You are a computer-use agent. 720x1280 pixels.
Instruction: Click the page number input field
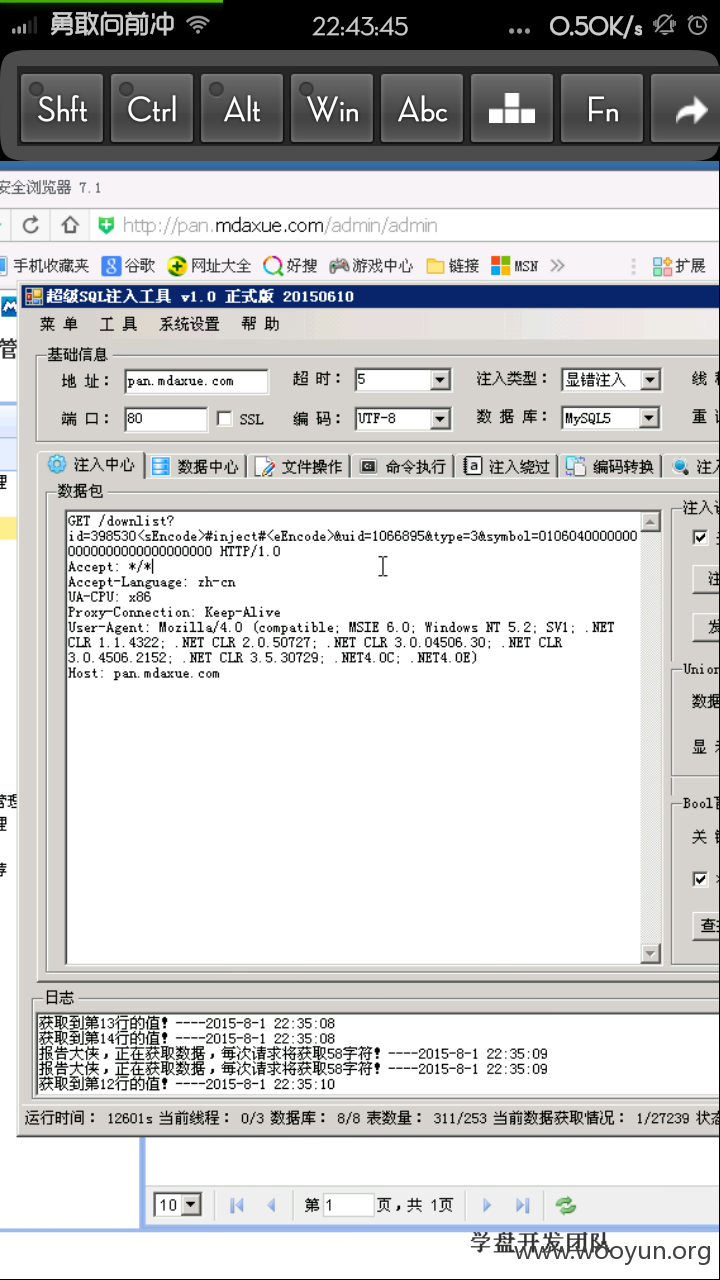(348, 1205)
